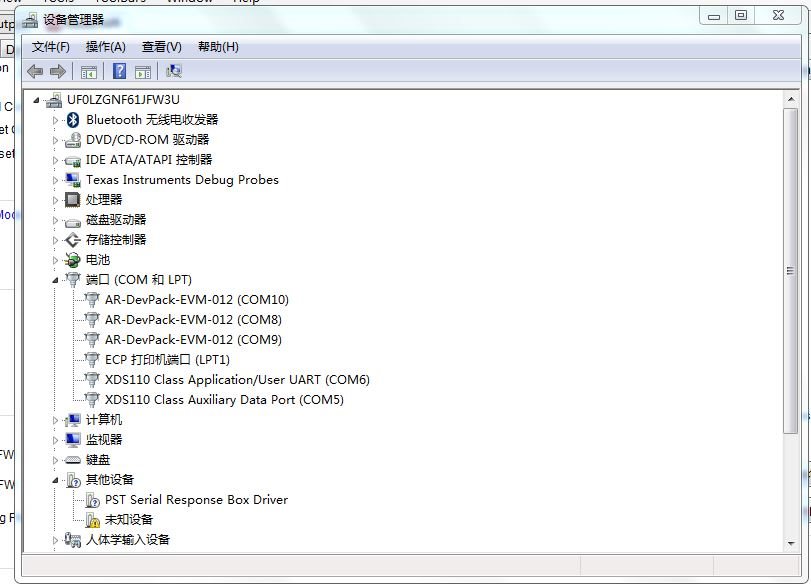Select the 端口 (COM 和 LPT) port icon
The width and height of the screenshot is (811, 585).
73,280
